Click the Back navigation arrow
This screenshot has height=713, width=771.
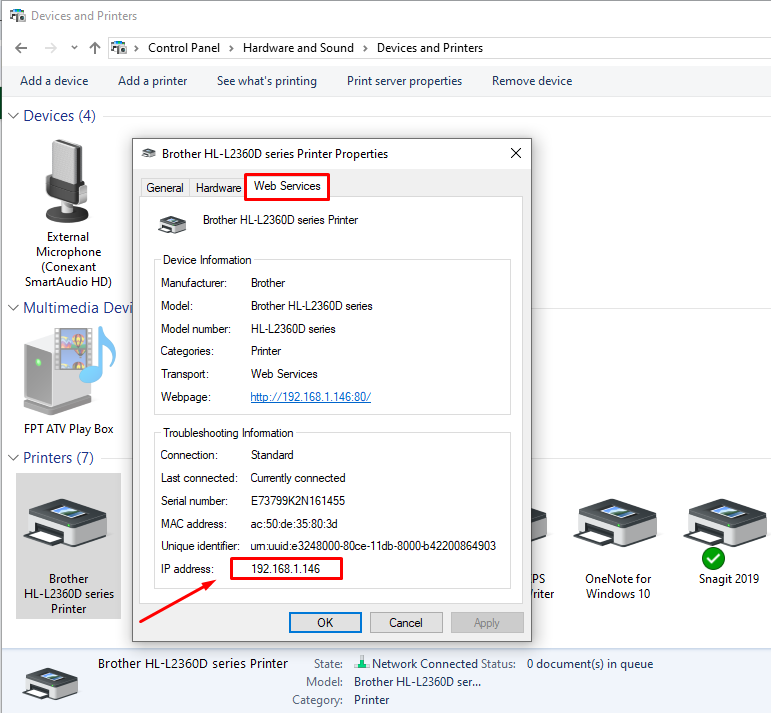[22, 48]
